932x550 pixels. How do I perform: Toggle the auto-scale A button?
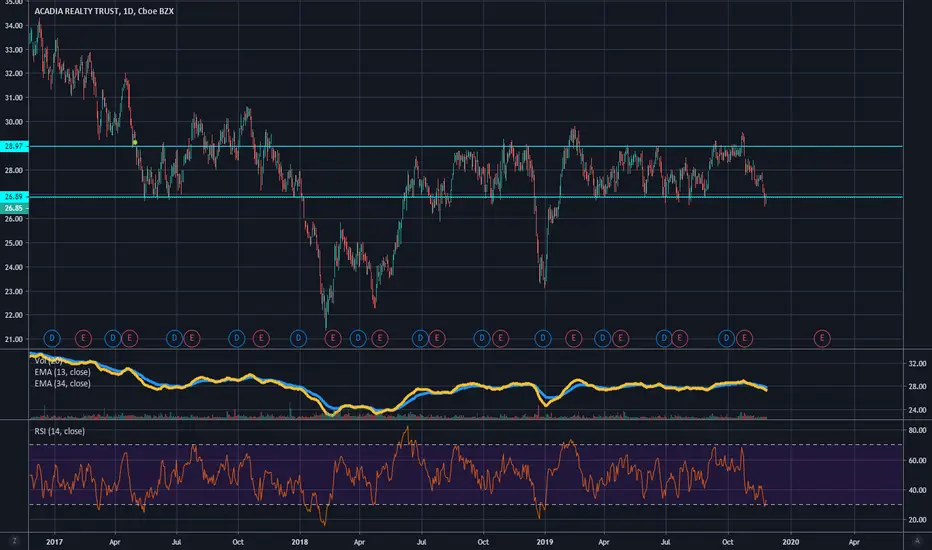[x=916, y=541]
